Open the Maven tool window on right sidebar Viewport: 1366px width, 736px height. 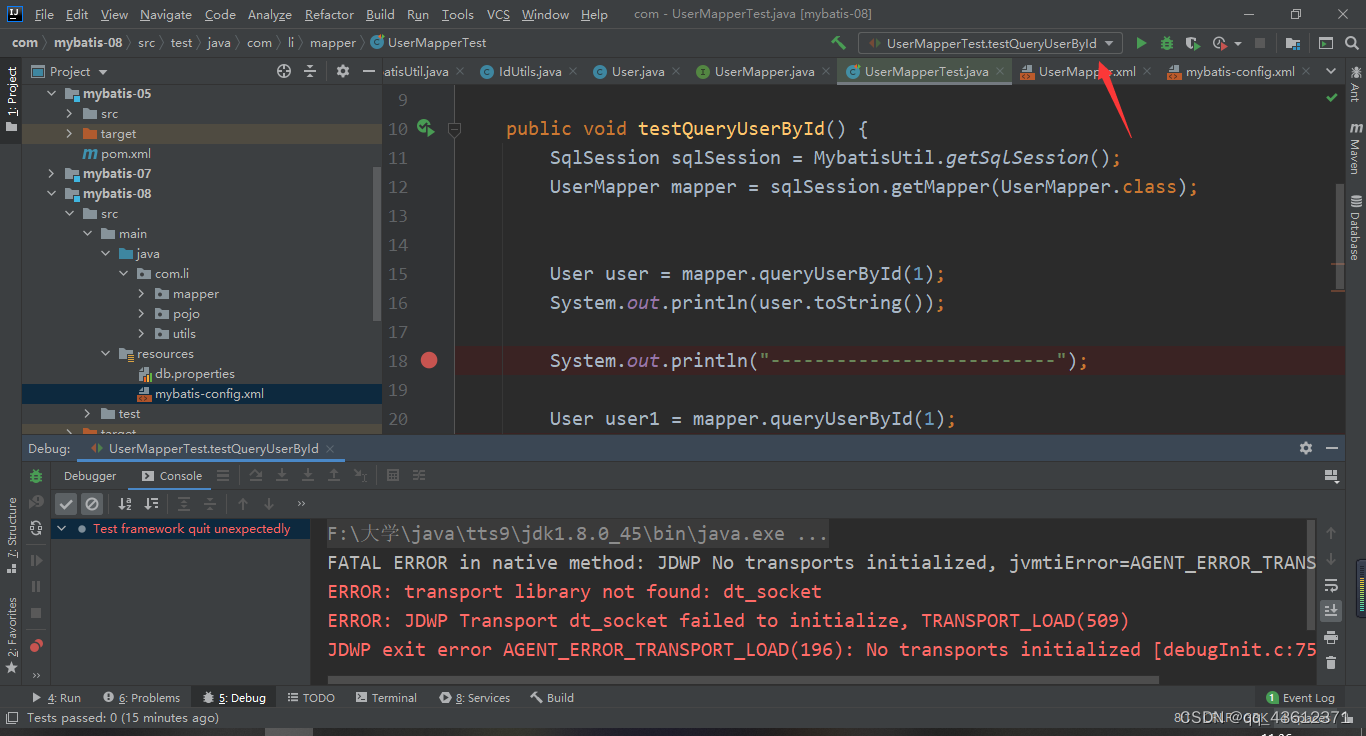pyautogui.click(x=1353, y=149)
